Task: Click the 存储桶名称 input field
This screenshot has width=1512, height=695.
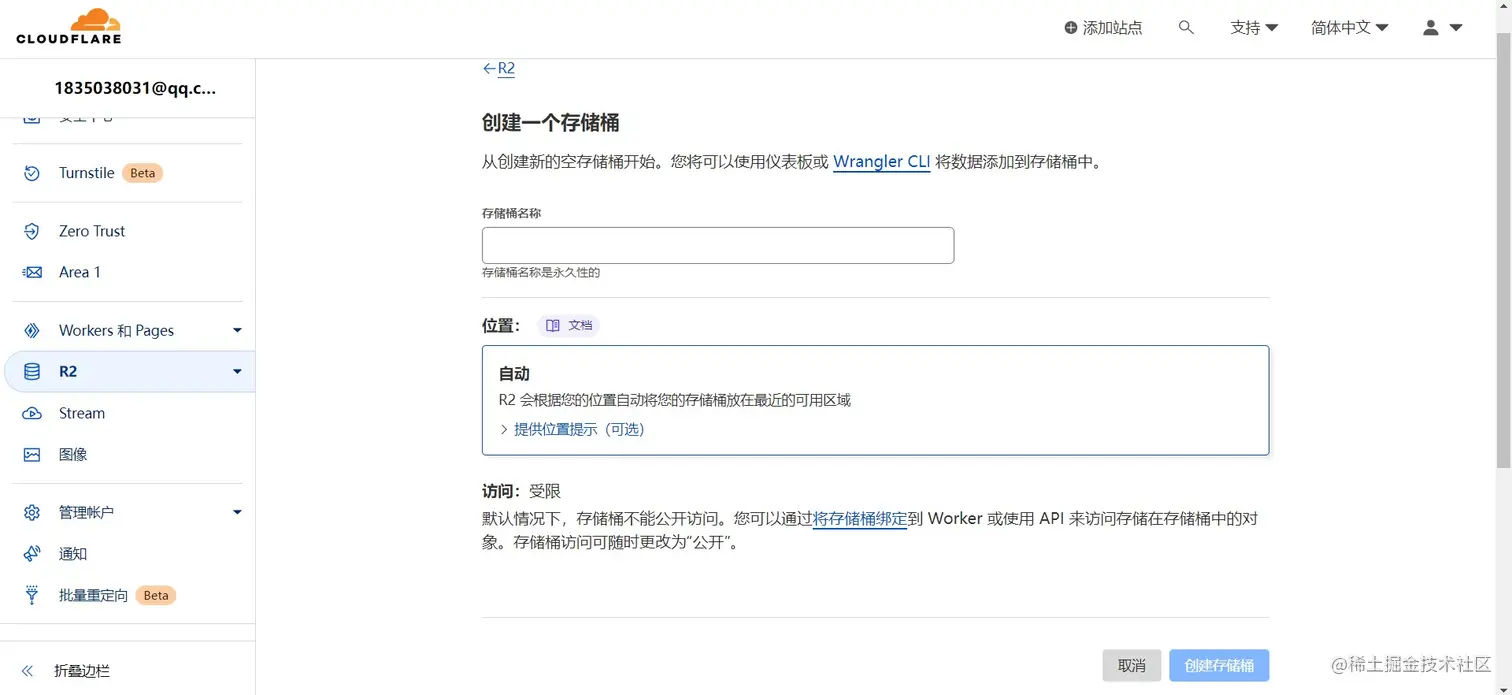Action: click(x=718, y=245)
